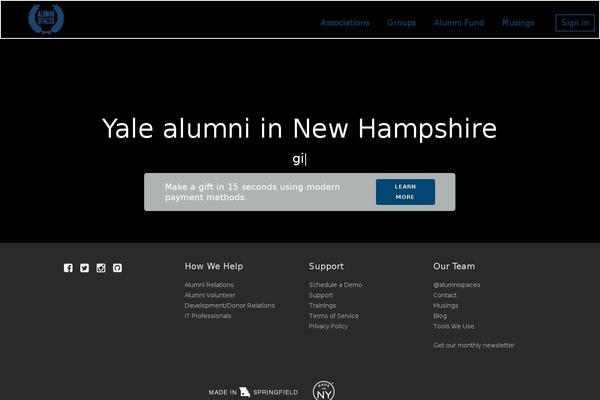Open the GitHub social icon
Screen dimensions: 600x400
tap(117, 268)
